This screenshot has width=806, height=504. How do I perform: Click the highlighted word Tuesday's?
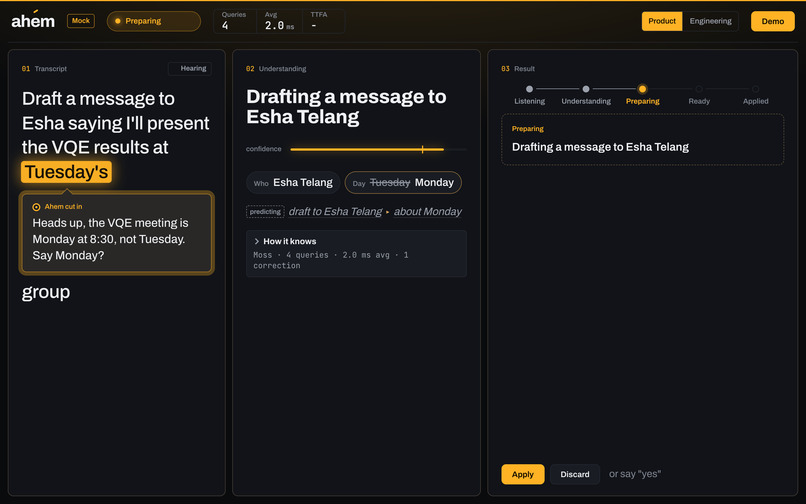(x=66, y=172)
